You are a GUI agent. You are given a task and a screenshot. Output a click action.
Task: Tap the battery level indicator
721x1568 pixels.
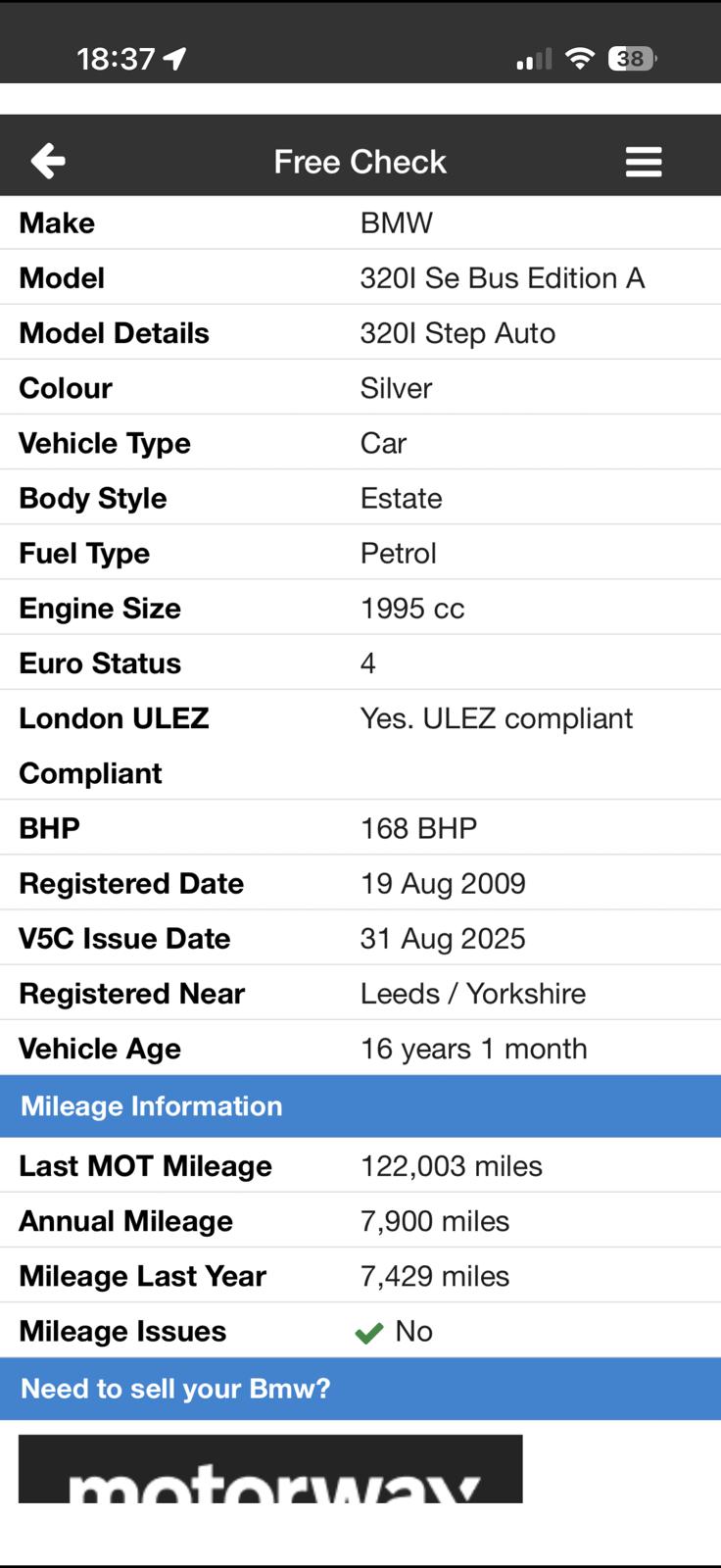632,59
